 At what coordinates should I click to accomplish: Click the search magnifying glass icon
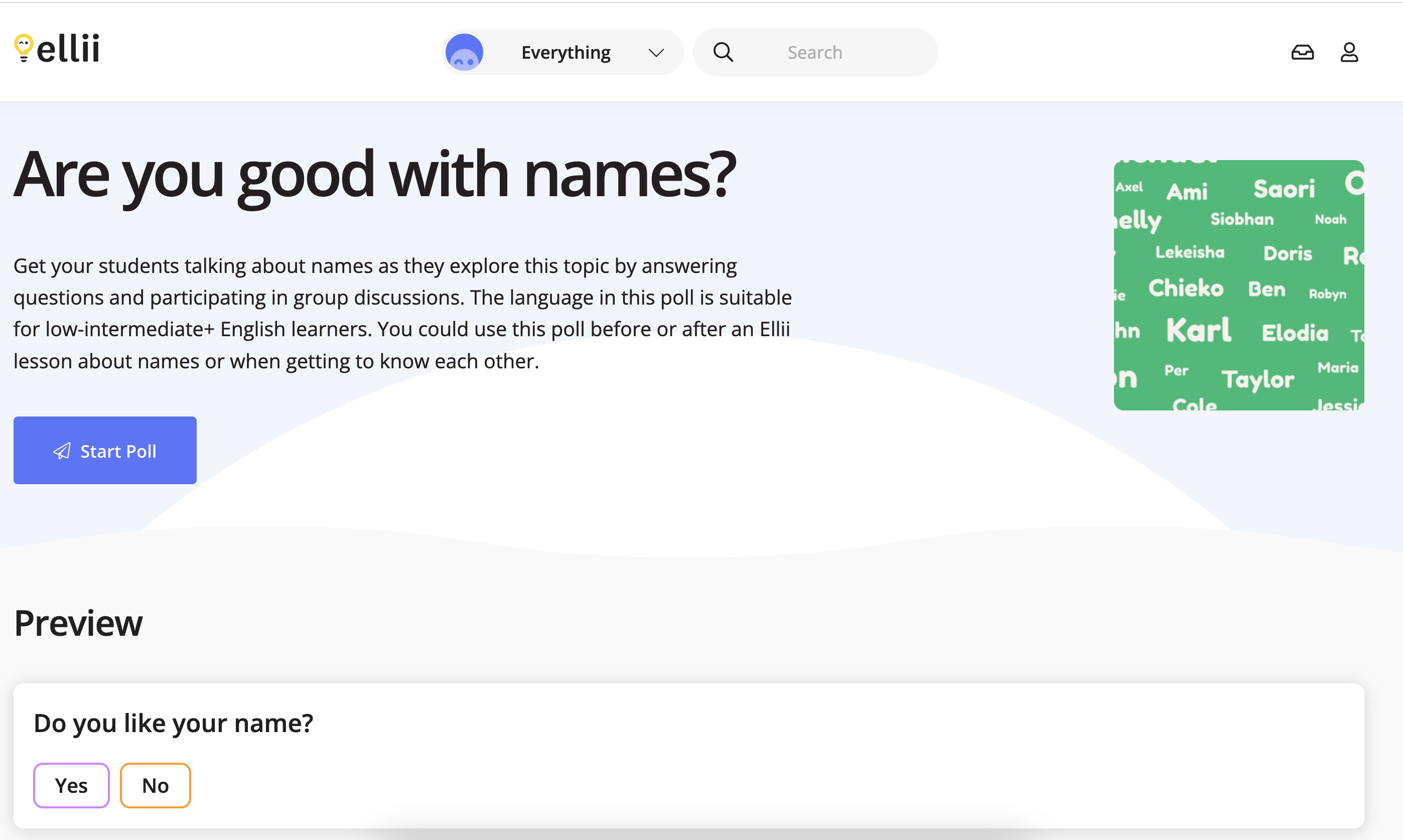[x=723, y=52]
